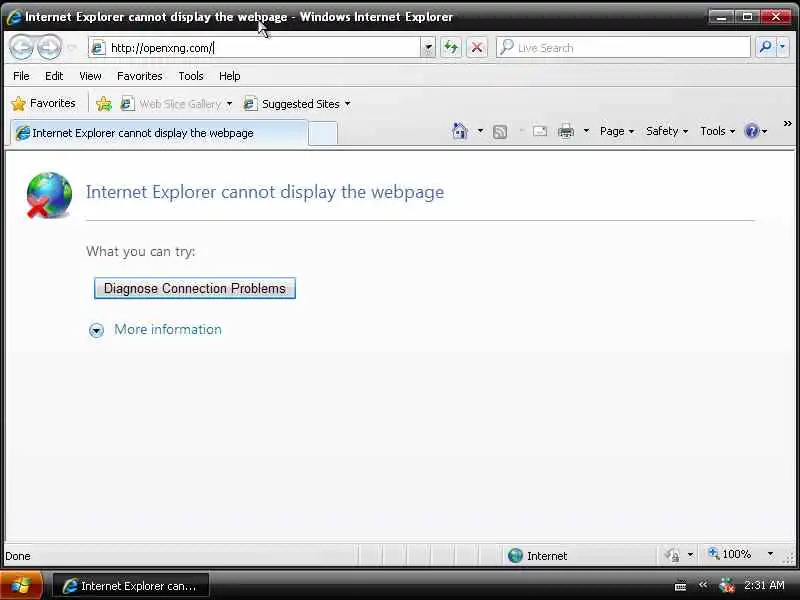Open the View menu
This screenshot has width=800, height=600.
[x=90, y=76]
